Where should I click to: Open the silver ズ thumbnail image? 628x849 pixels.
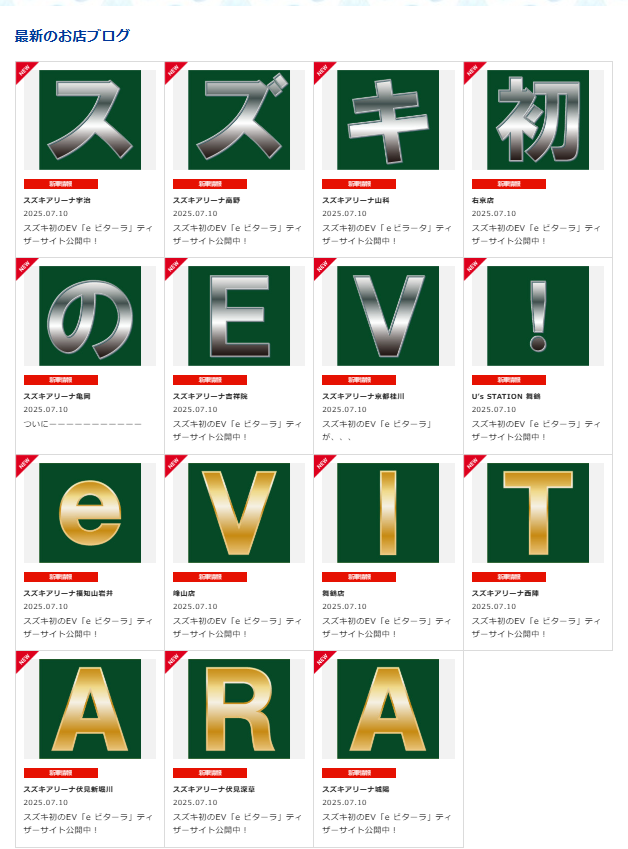pos(239,120)
